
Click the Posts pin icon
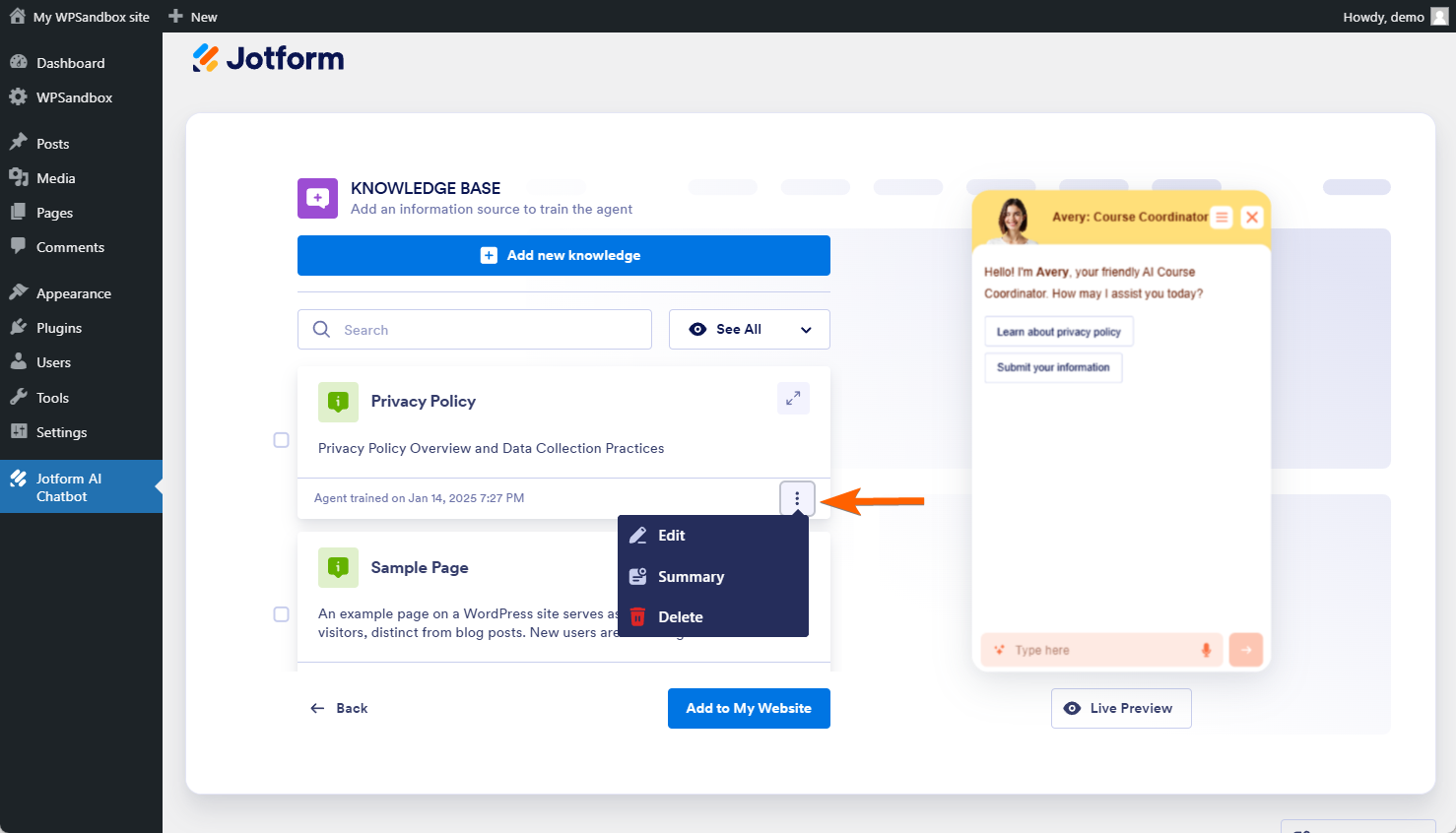click(19, 143)
